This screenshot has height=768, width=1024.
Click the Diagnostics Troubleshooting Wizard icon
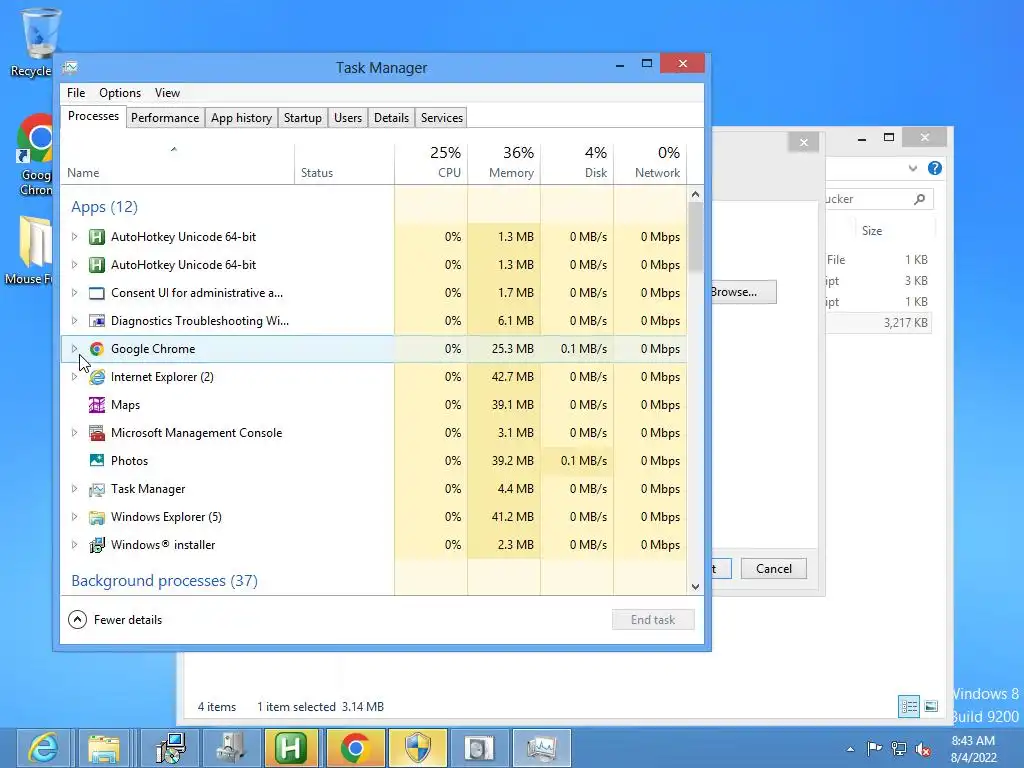97,321
